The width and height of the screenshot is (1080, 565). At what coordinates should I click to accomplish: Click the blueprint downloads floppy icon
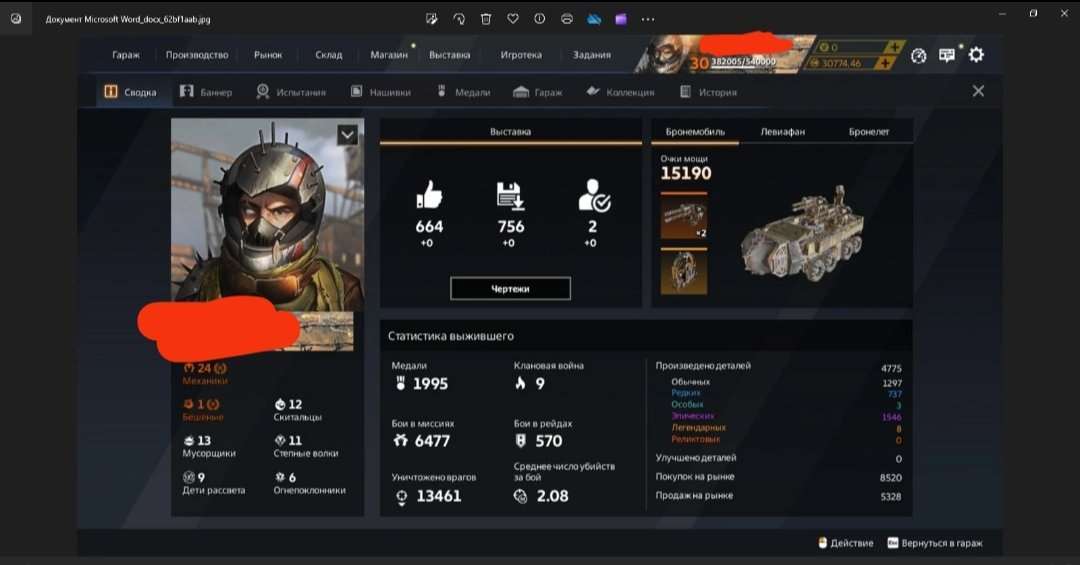pos(510,196)
